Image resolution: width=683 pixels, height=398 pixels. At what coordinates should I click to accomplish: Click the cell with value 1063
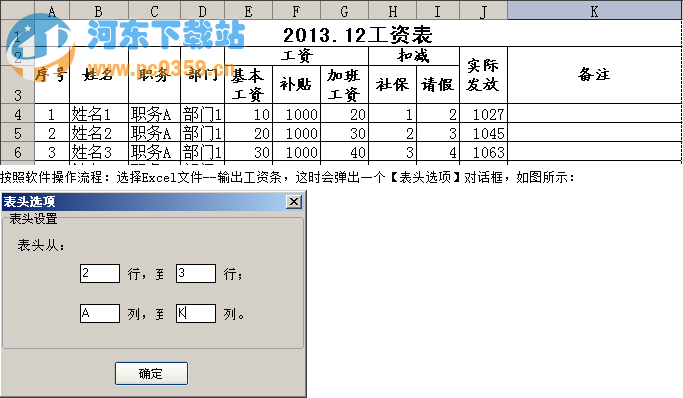[484, 152]
